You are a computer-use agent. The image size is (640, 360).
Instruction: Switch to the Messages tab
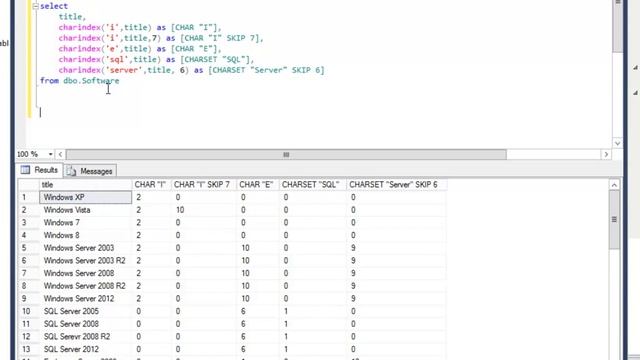tap(90, 171)
